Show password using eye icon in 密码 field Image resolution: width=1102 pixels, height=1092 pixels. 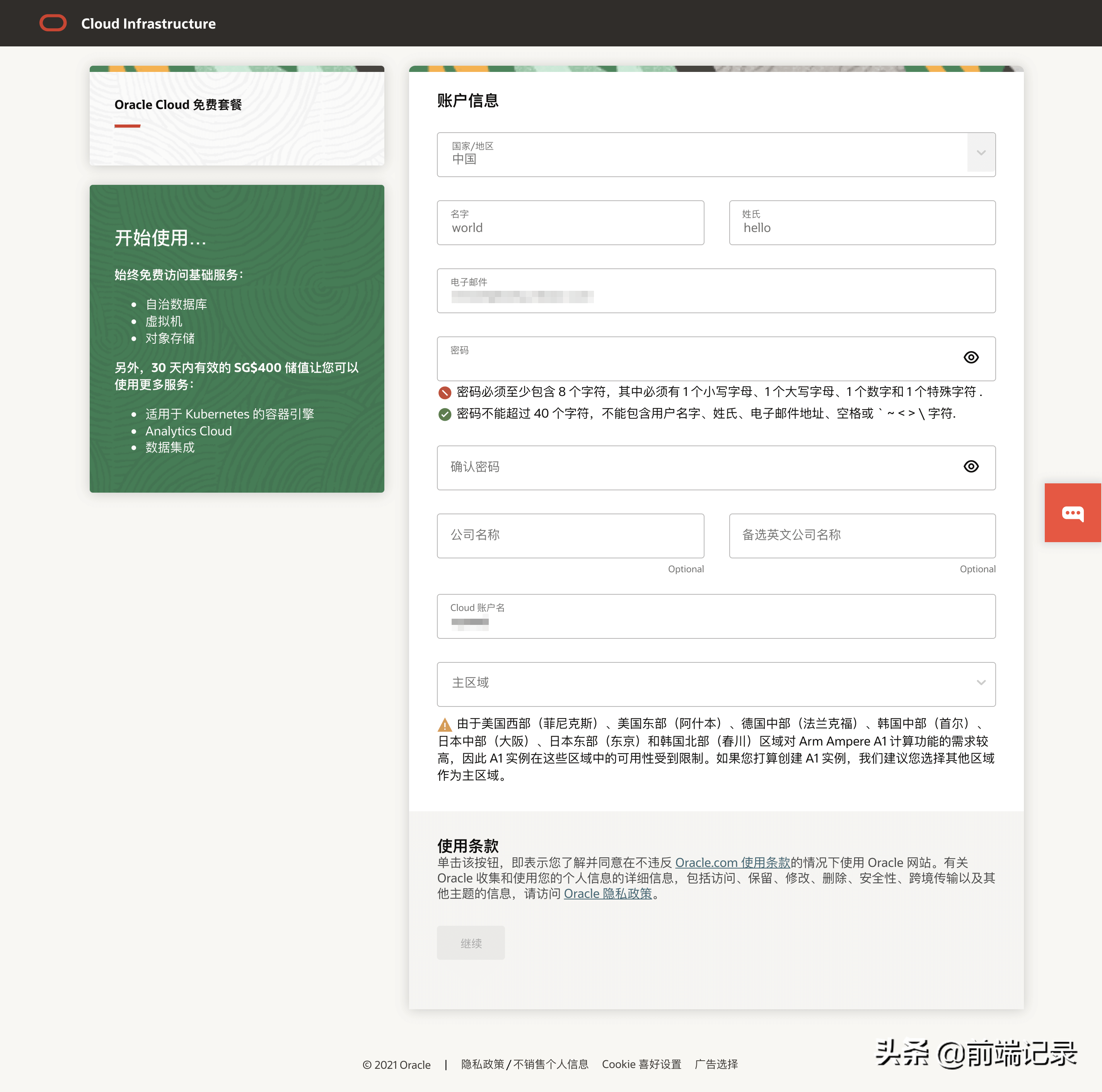coord(971,357)
